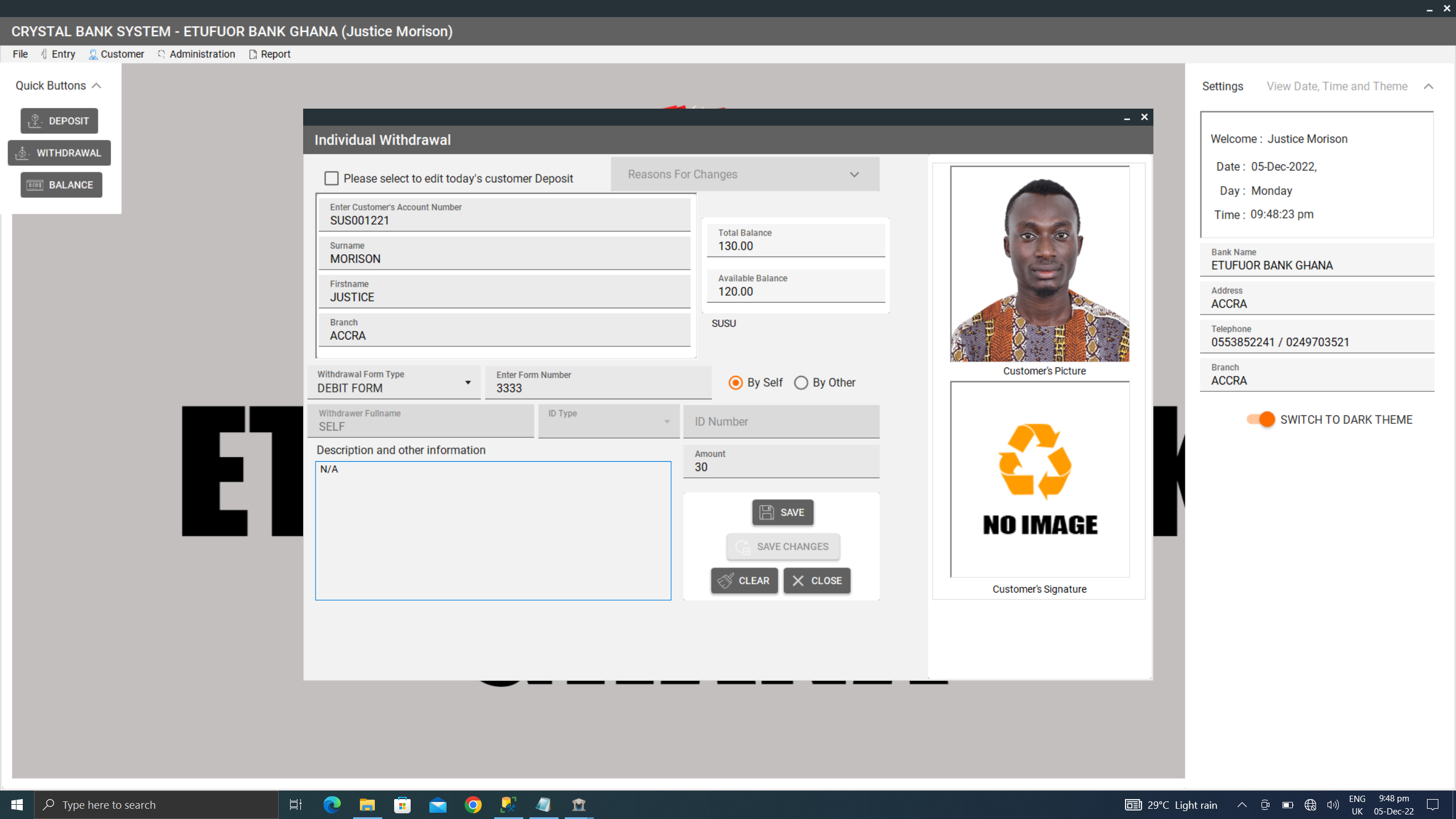
Task: Open Google Chrome from the taskbar
Action: pos(473,805)
